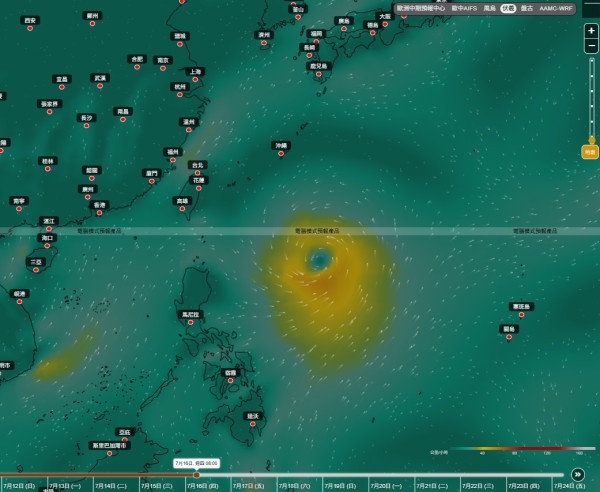The image size is (600, 492).
Task: Select the 風烏 model tab
Action: 489,8
